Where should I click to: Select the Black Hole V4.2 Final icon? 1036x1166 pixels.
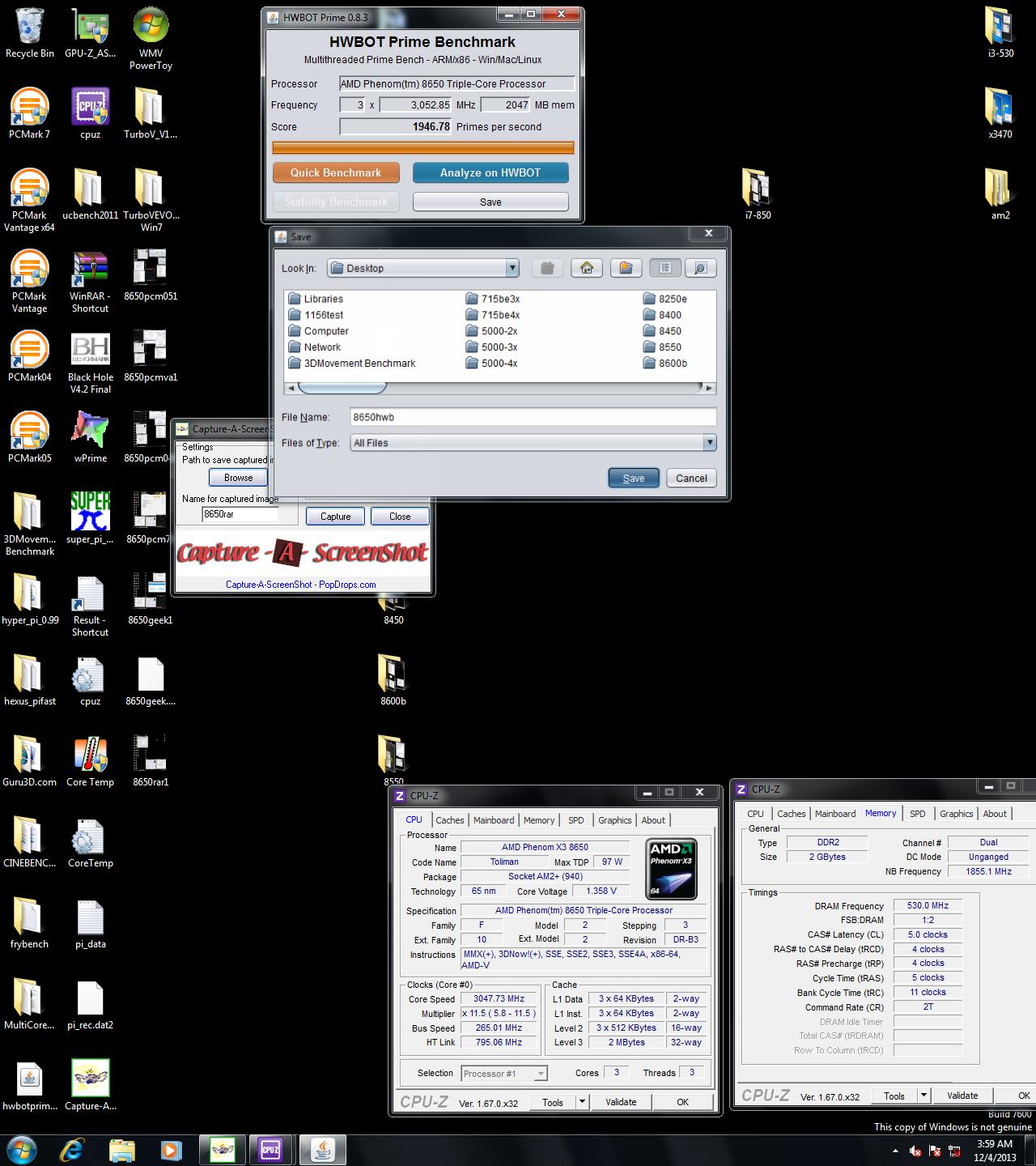[91, 363]
